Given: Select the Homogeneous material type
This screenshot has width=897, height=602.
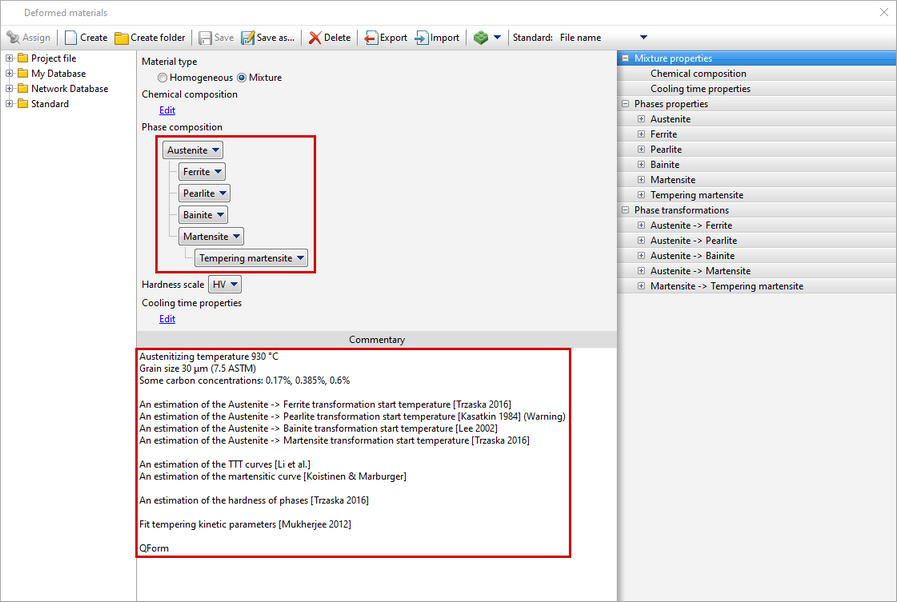Looking at the screenshot, I should (x=163, y=78).
